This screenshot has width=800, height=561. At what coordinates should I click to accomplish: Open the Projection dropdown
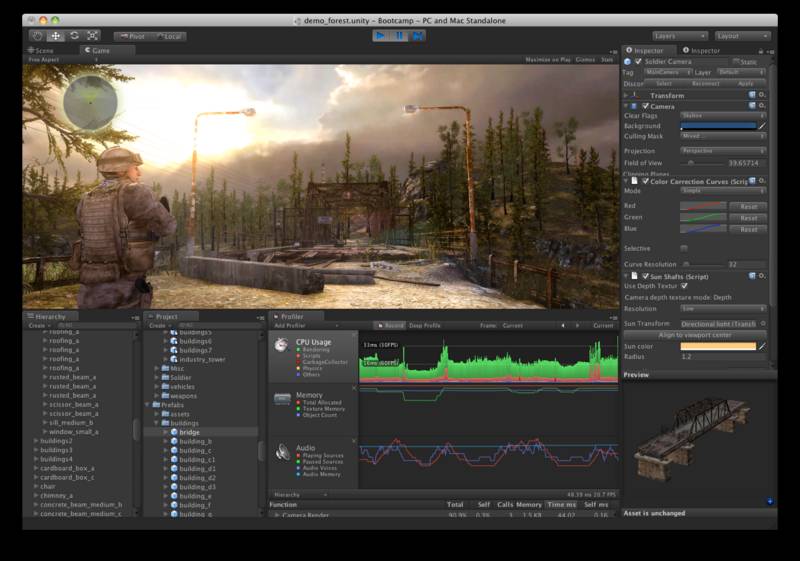click(x=723, y=151)
